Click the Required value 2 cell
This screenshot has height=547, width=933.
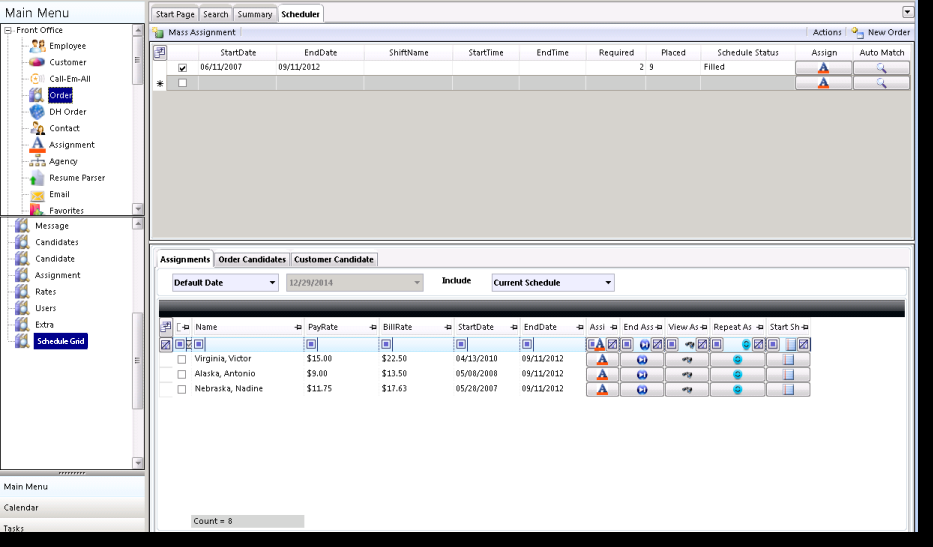(615, 67)
